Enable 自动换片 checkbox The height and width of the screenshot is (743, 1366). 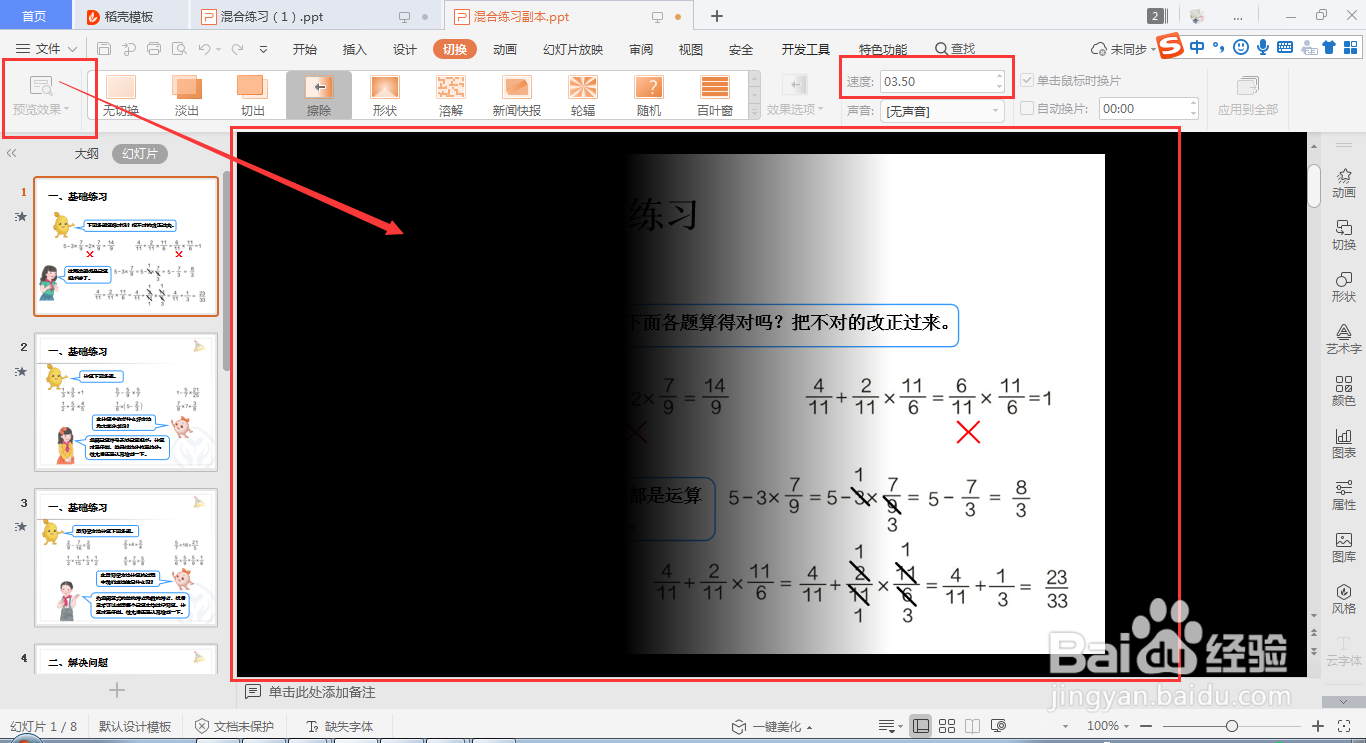pyautogui.click(x=1027, y=108)
